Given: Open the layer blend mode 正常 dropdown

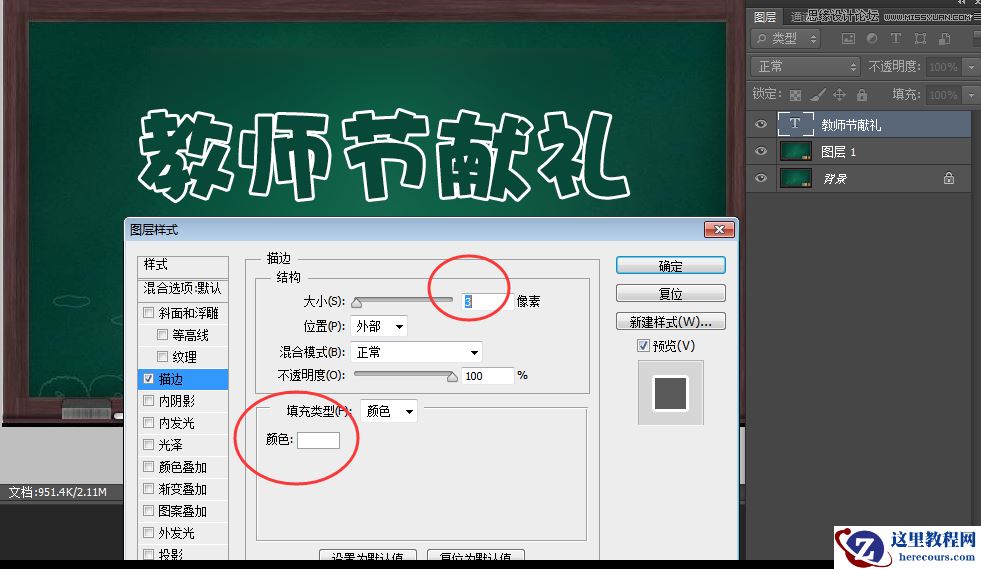Looking at the screenshot, I should coord(806,66).
